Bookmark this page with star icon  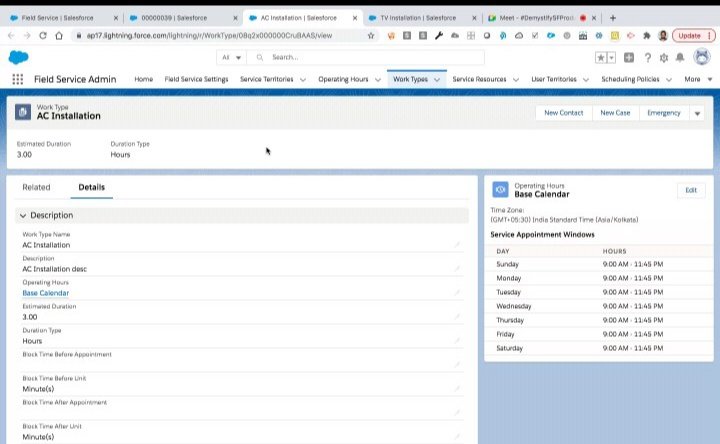pyautogui.click(x=371, y=35)
